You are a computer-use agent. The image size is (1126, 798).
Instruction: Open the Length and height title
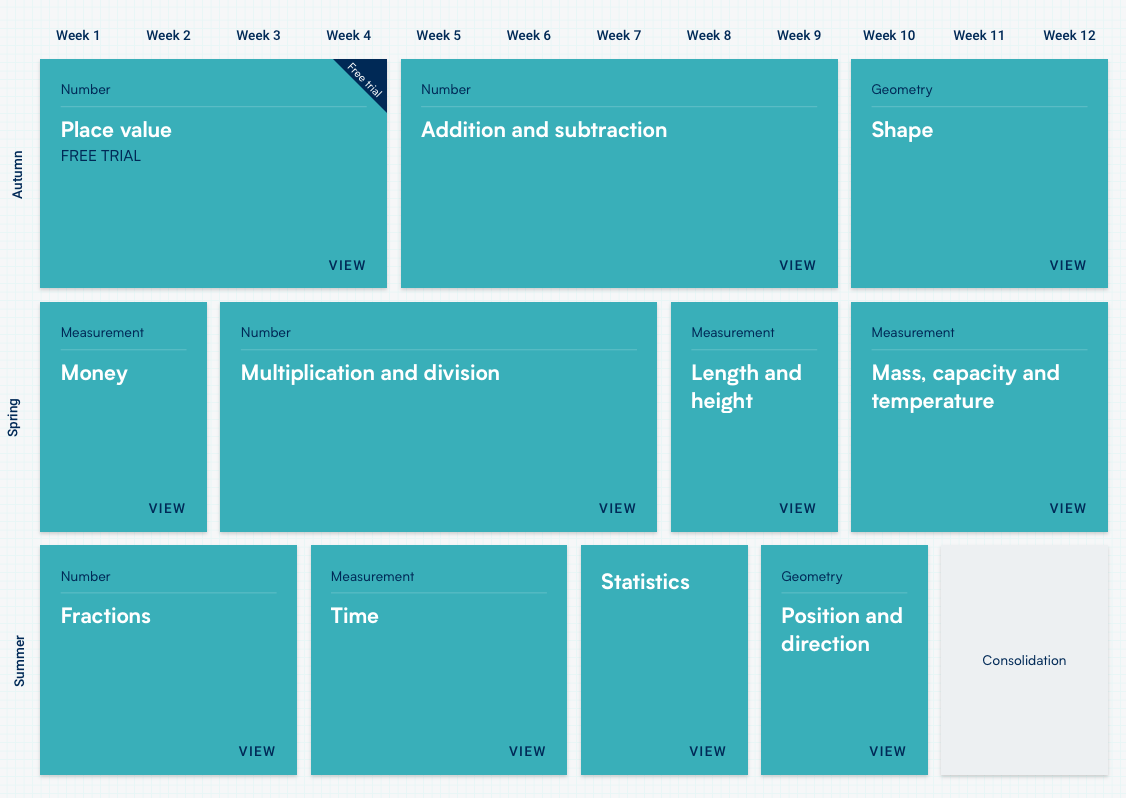pos(746,387)
